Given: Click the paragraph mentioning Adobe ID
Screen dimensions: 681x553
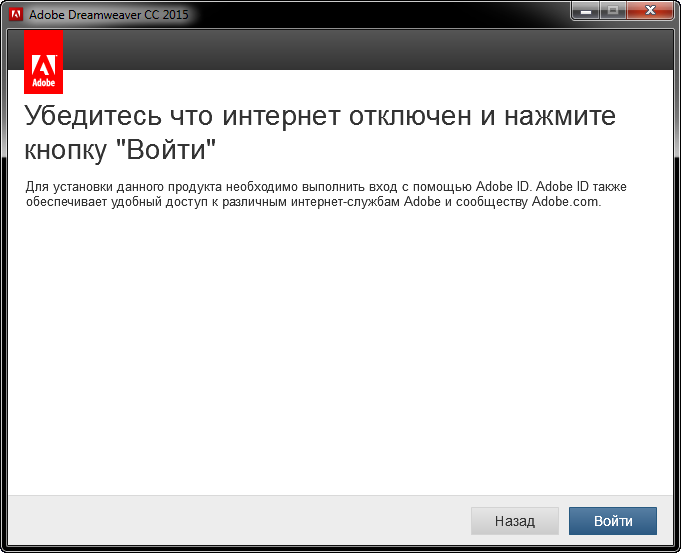Looking at the screenshot, I should (326, 194).
